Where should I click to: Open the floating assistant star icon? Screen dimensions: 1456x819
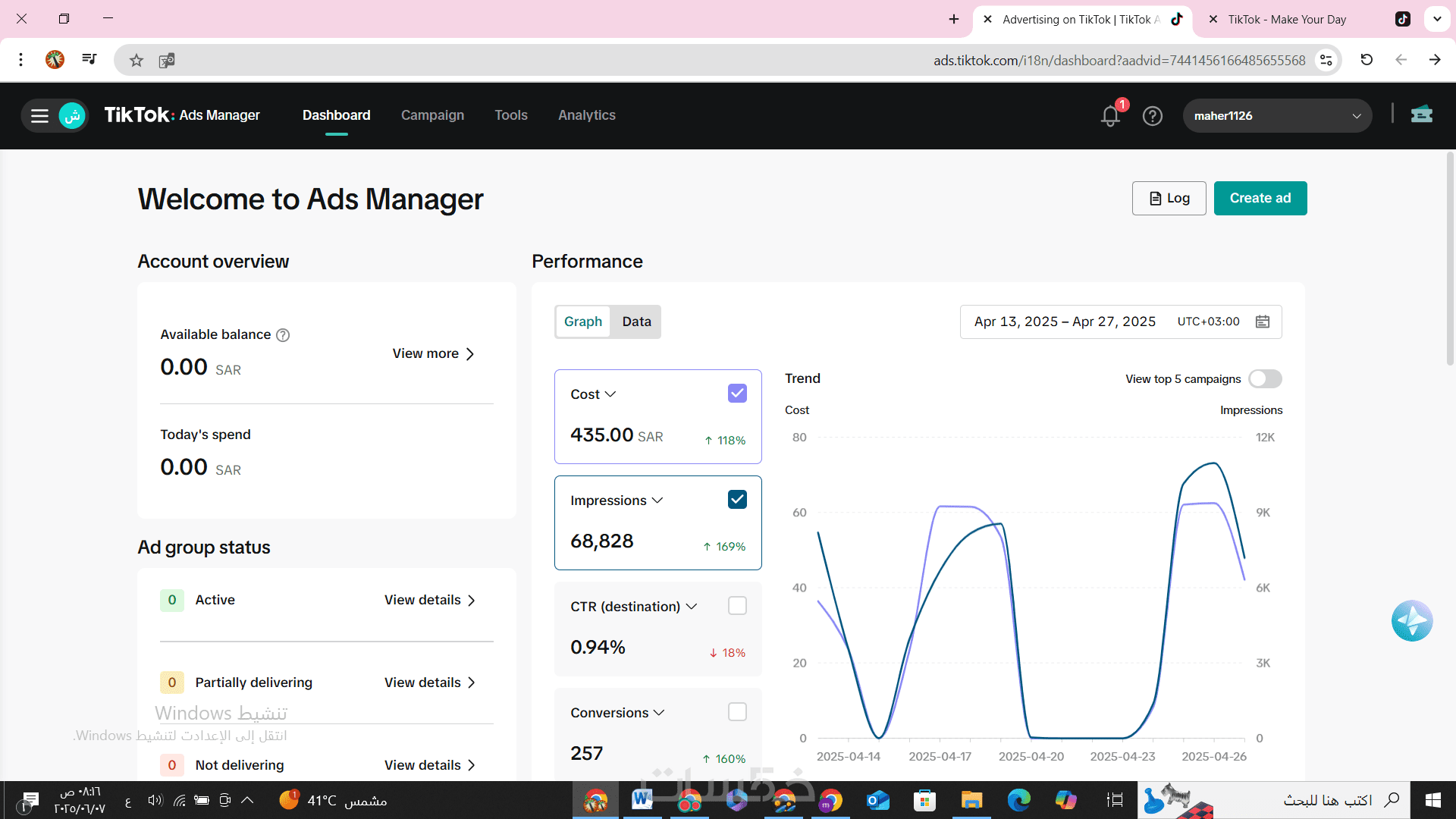(1412, 621)
